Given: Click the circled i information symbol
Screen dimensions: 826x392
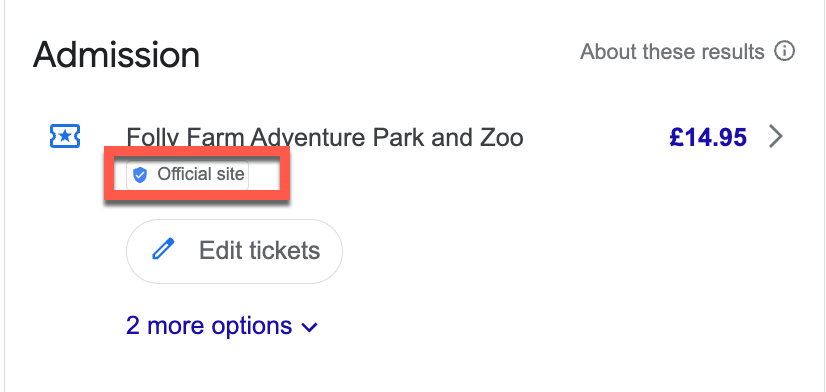Looking at the screenshot, I should (x=784, y=52).
